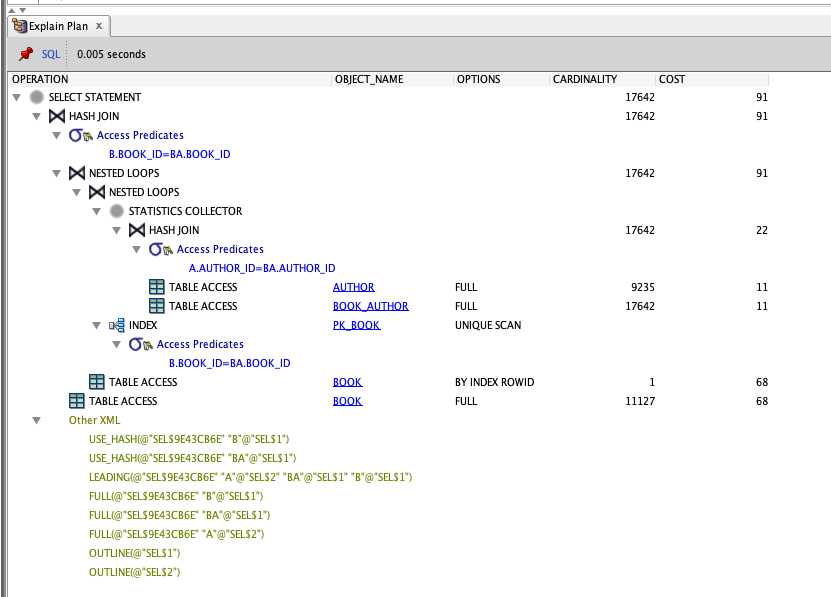
Task: Click the SQL link in the toolbar
Action: [51, 54]
